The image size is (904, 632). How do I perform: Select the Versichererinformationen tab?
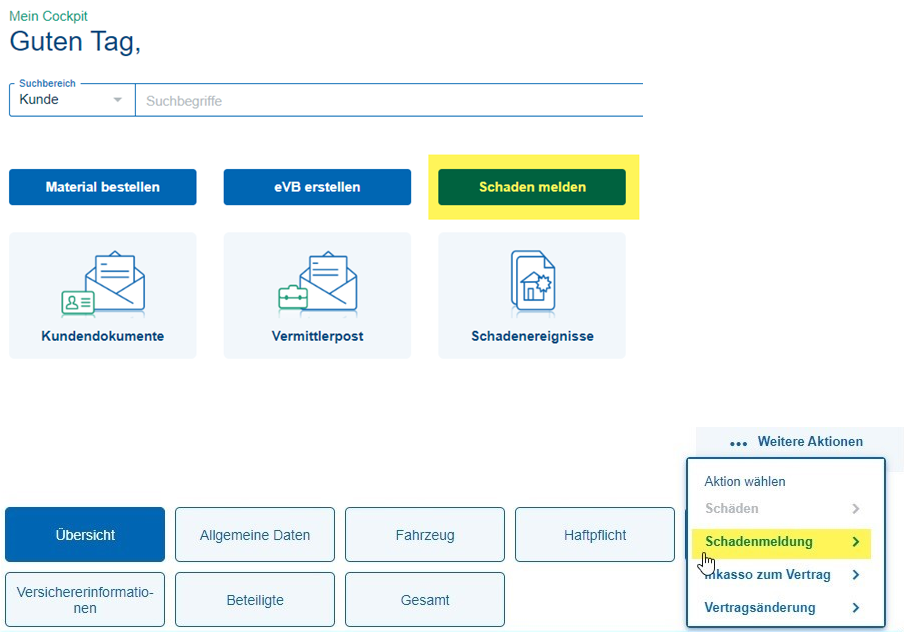pyautogui.click(x=85, y=600)
